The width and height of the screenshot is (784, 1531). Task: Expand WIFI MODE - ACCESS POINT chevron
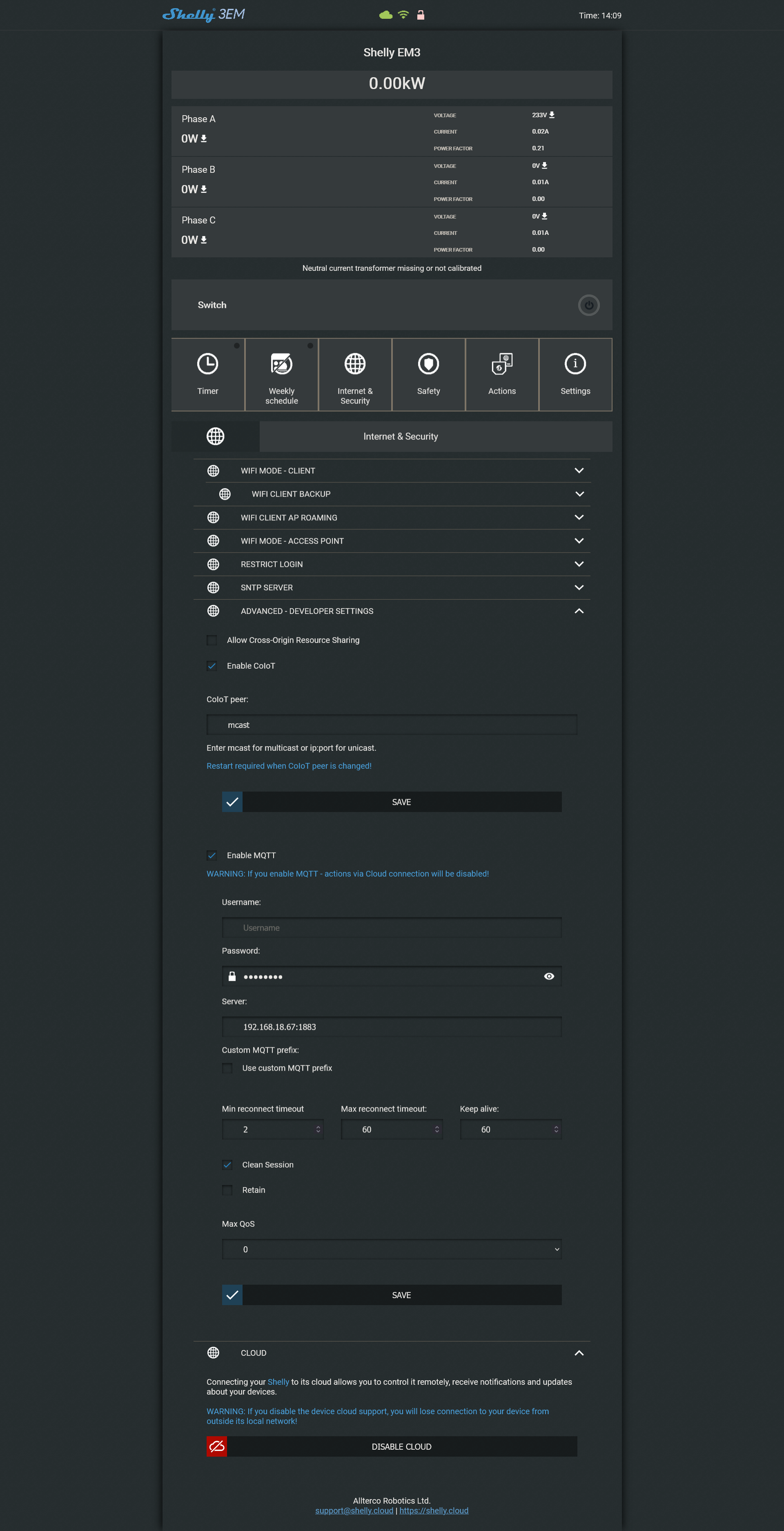pyautogui.click(x=579, y=541)
